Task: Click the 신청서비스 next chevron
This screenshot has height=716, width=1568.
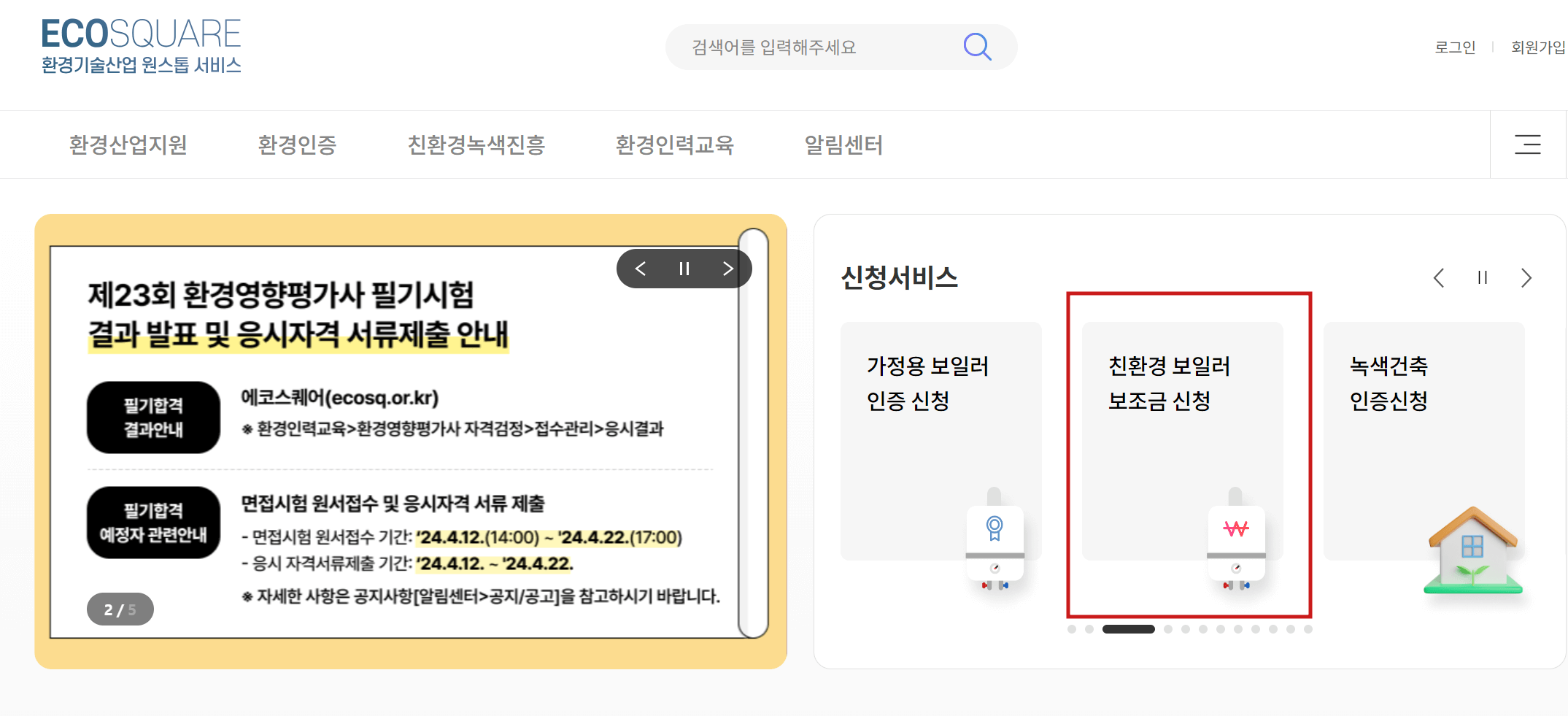Action: (x=1526, y=277)
